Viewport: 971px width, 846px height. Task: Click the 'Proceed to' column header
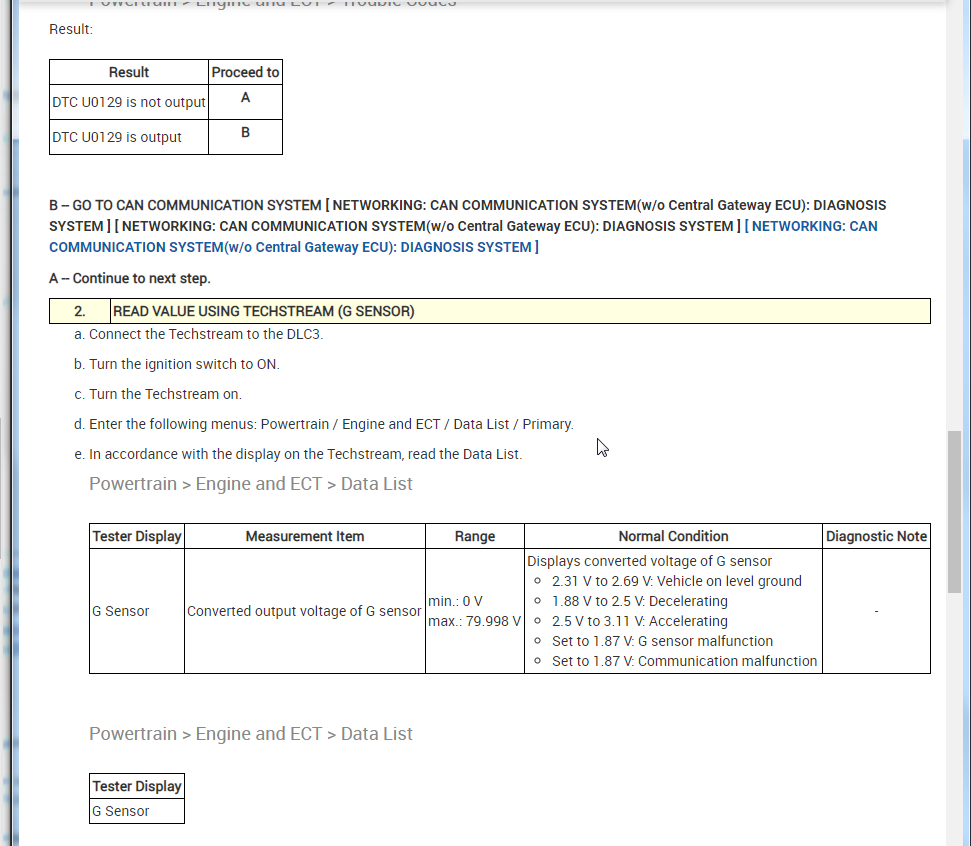point(245,72)
